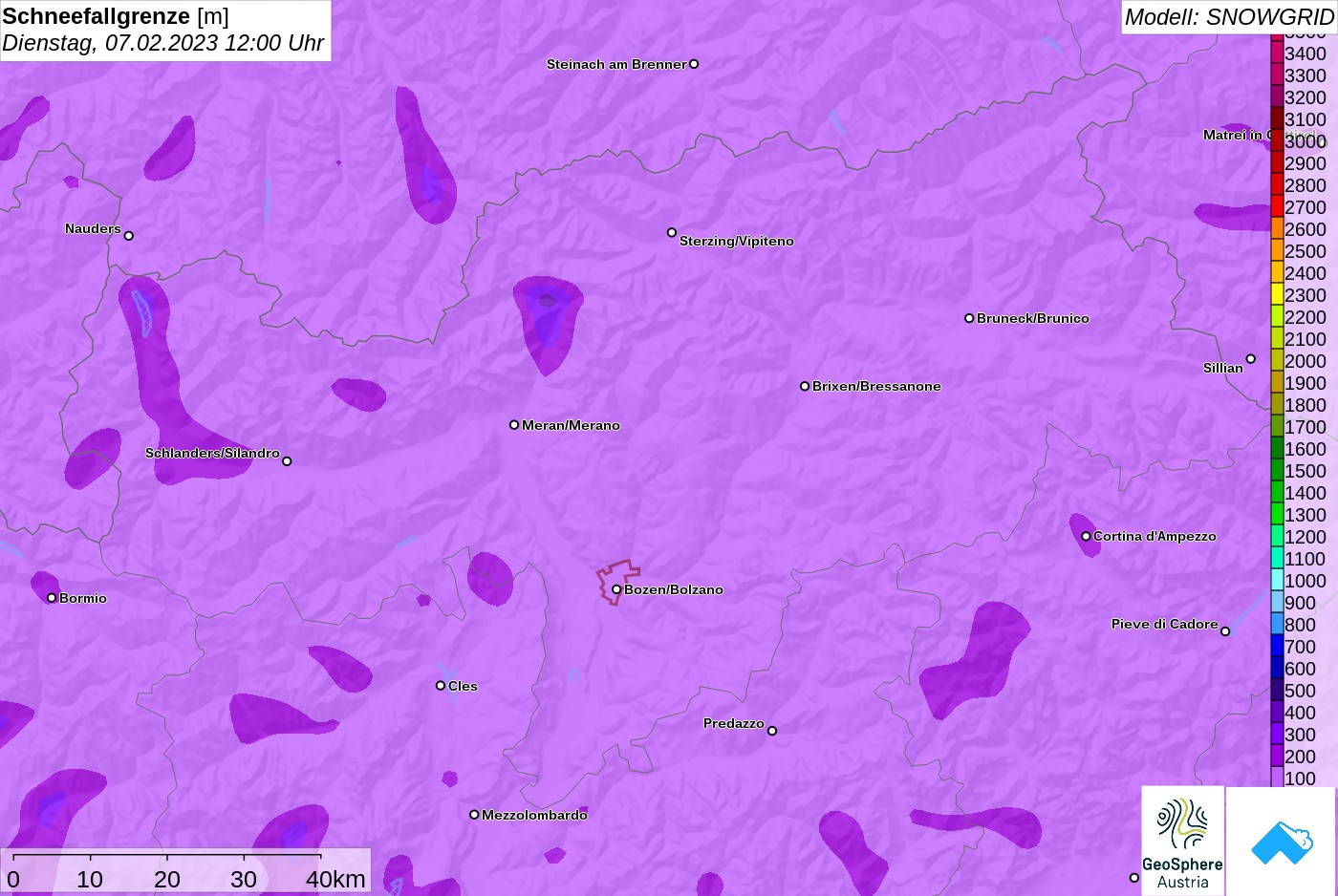Click the Bruneck/Brunico marker dot
1338x896 pixels.
(969, 318)
